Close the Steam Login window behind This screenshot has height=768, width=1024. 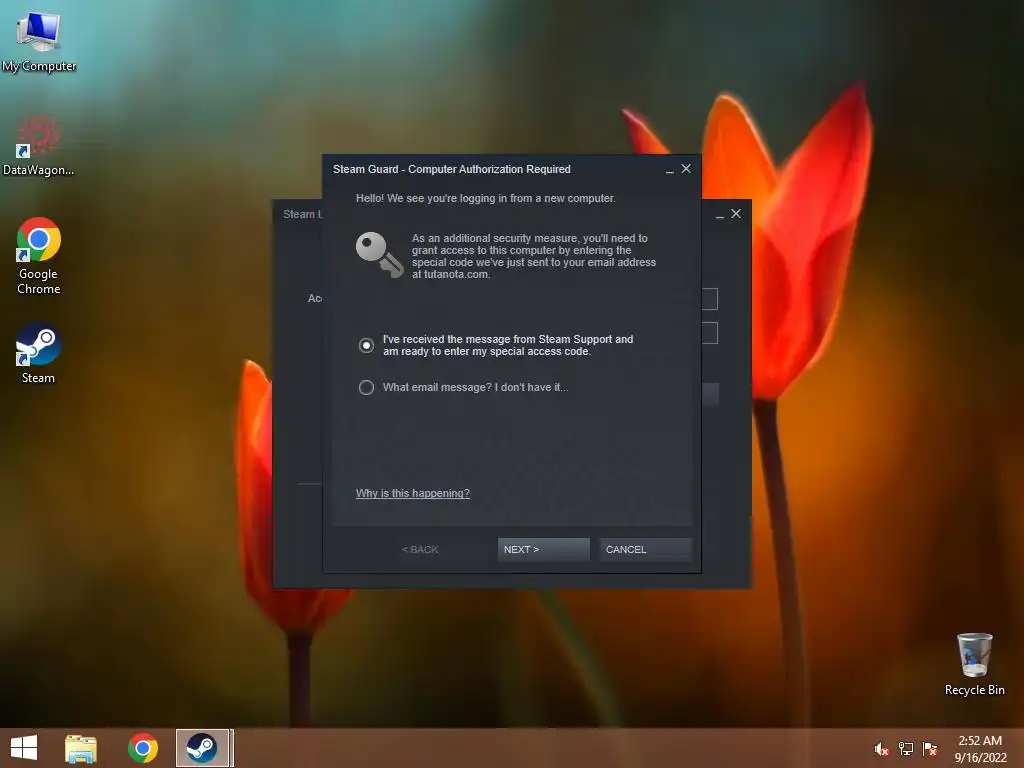(736, 214)
